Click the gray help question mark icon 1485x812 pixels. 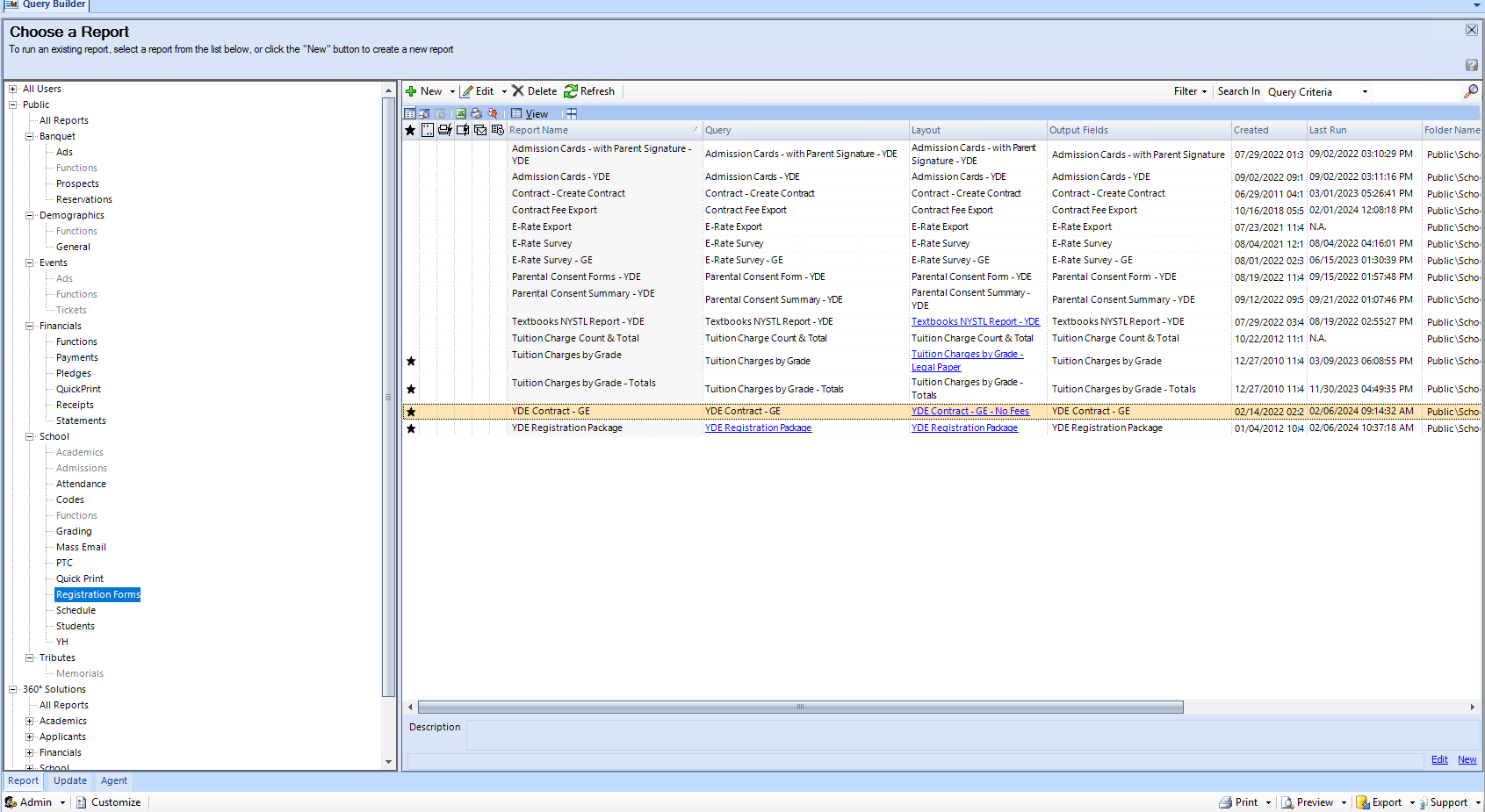click(x=1471, y=65)
